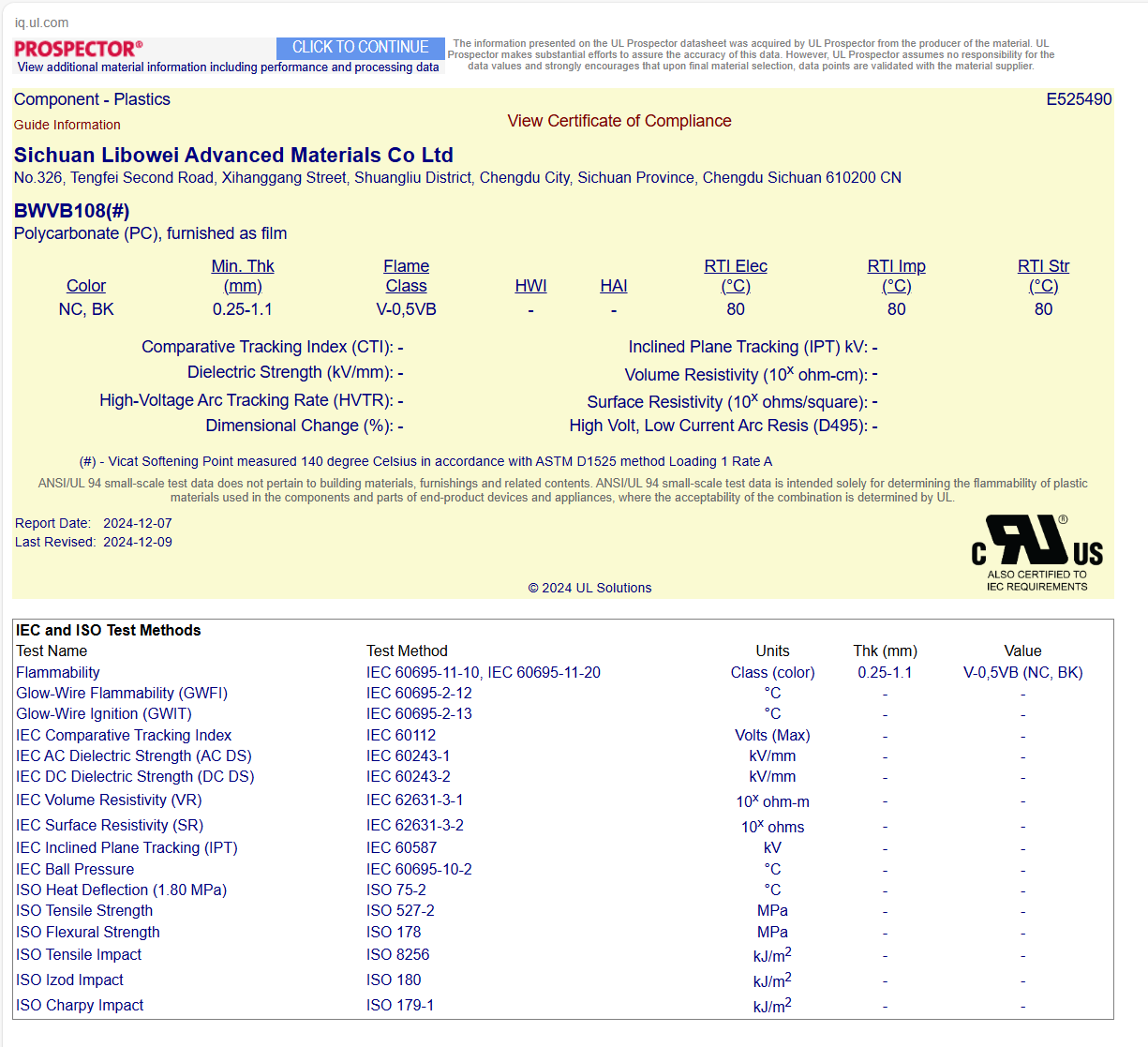1148x1047 pixels.
Task: Click the Prospector logo
Action: 79,49
